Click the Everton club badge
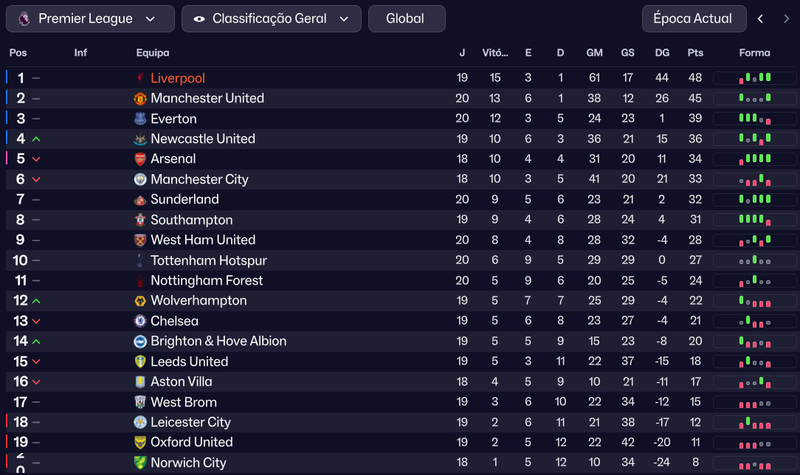Viewport: 800px width, 475px height. [140, 119]
